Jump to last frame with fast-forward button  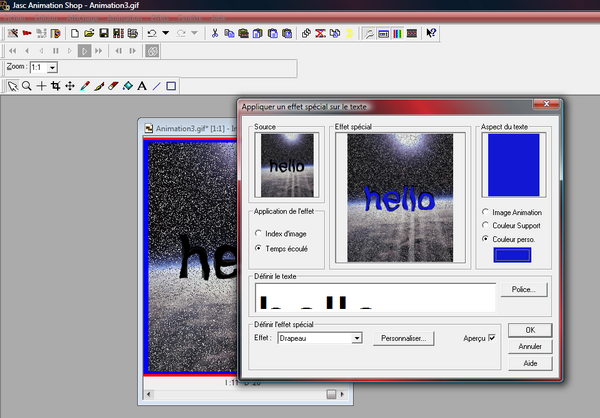[x=99, y=51]
